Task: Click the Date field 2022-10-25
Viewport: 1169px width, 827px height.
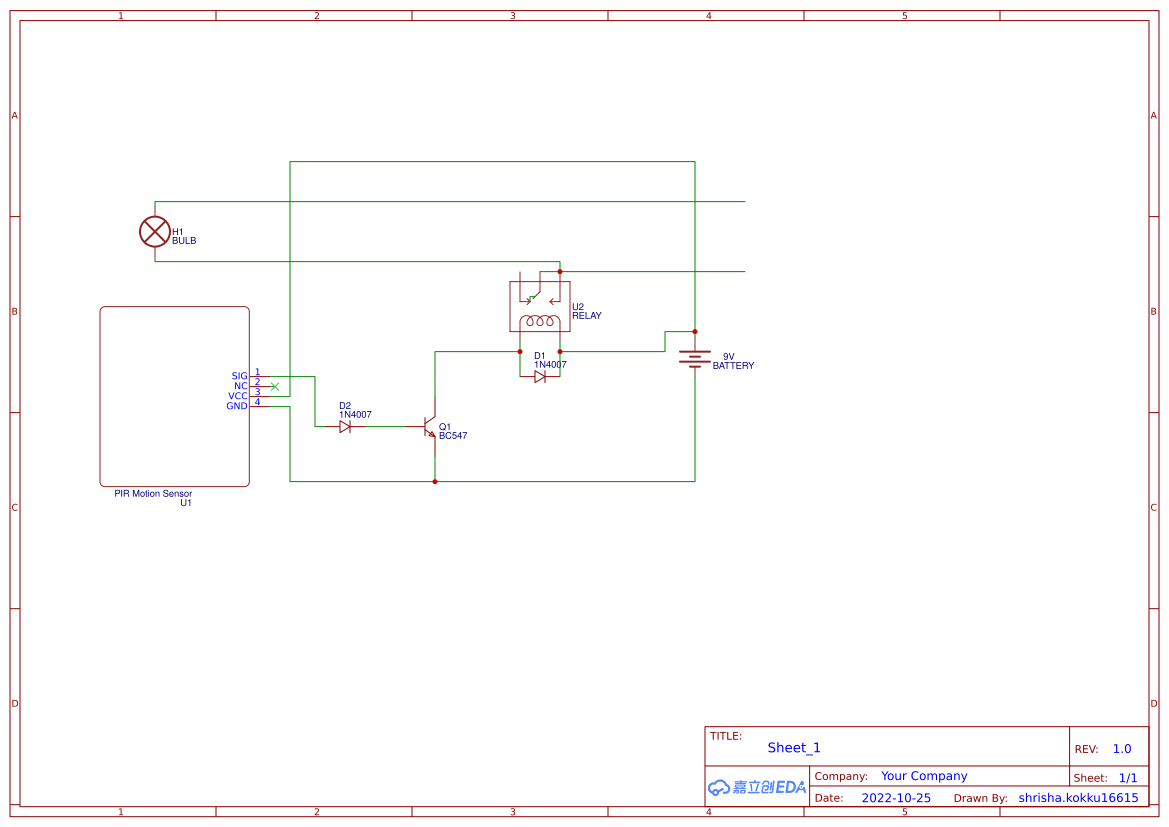Action: pos(897,797)
